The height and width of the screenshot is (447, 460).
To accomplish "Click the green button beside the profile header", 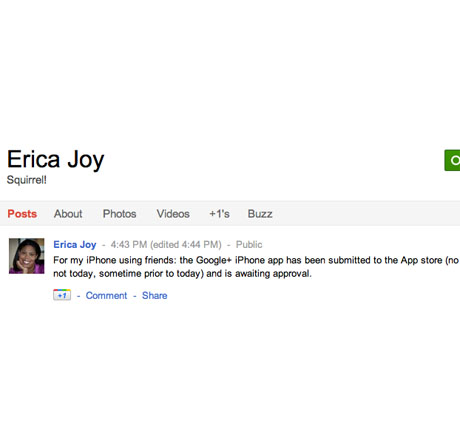I will [x=452, y=160].
